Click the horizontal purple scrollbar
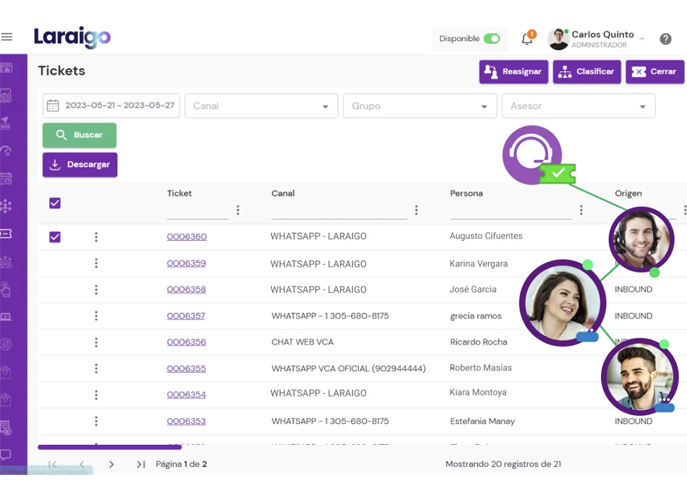Viewport: 687px width, 500px height. tap(110, 447)
